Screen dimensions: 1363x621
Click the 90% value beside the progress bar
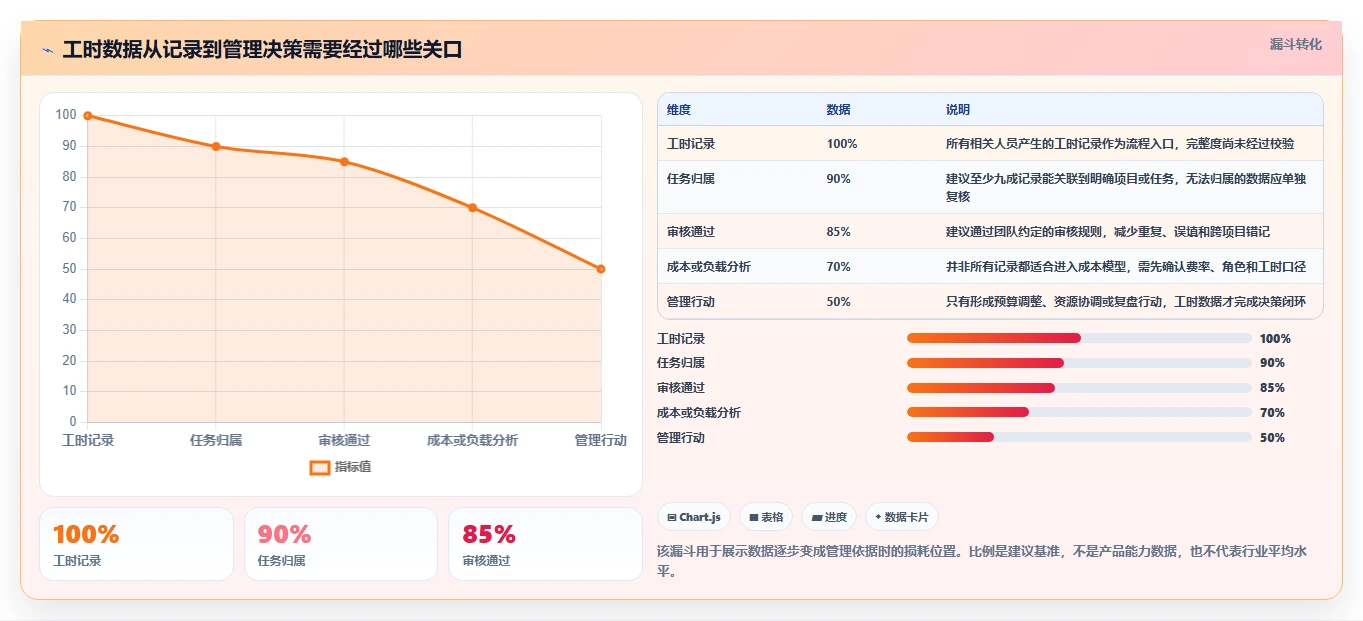pos(1272,363)
